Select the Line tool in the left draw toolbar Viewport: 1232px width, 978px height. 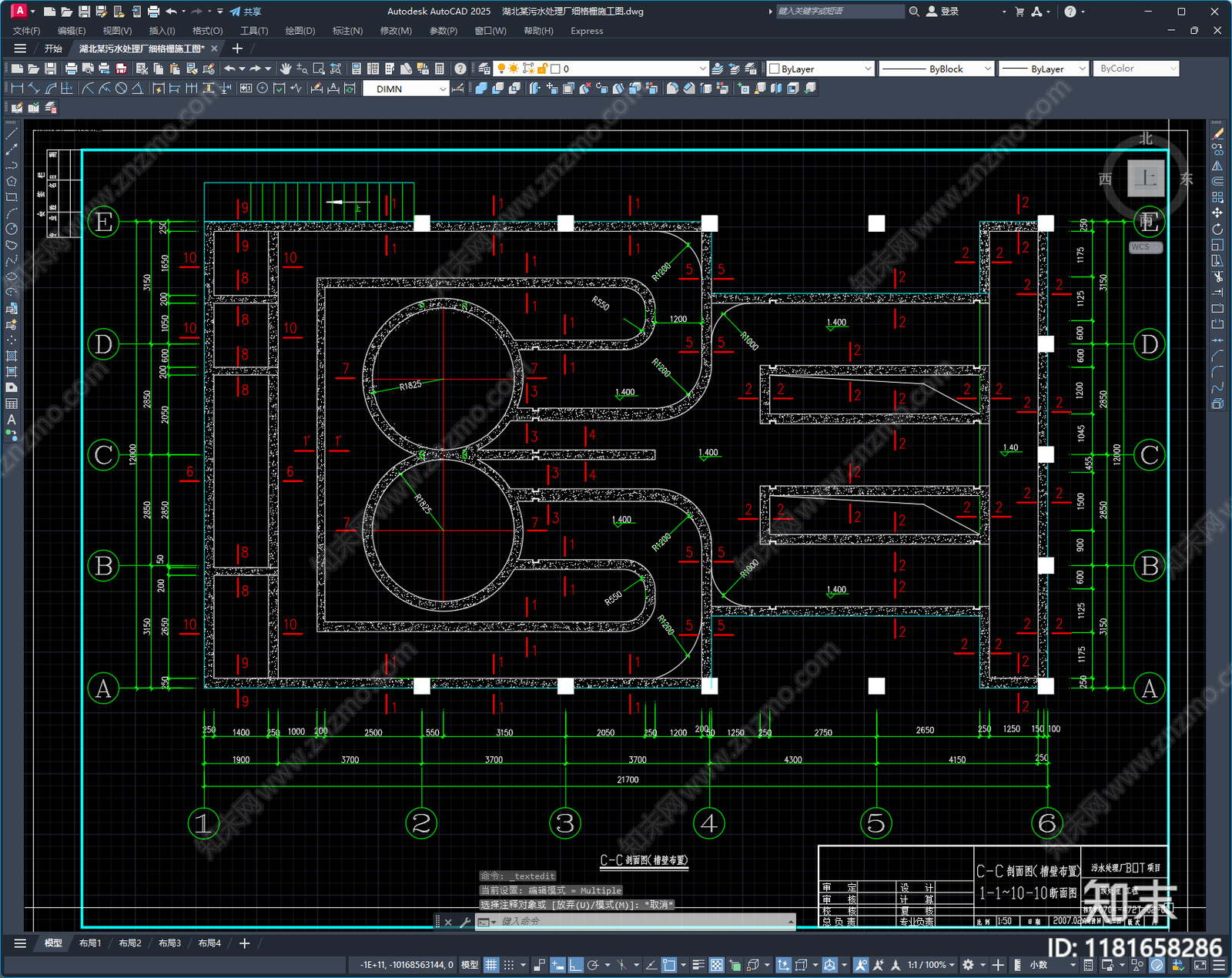pyautogui.click(x=12, y=134)
